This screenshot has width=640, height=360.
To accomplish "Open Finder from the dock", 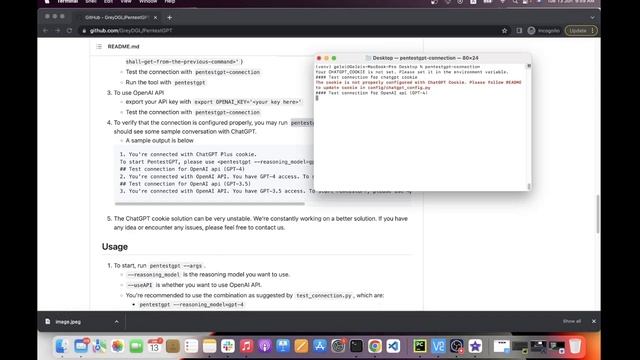I will coord(62,346).
